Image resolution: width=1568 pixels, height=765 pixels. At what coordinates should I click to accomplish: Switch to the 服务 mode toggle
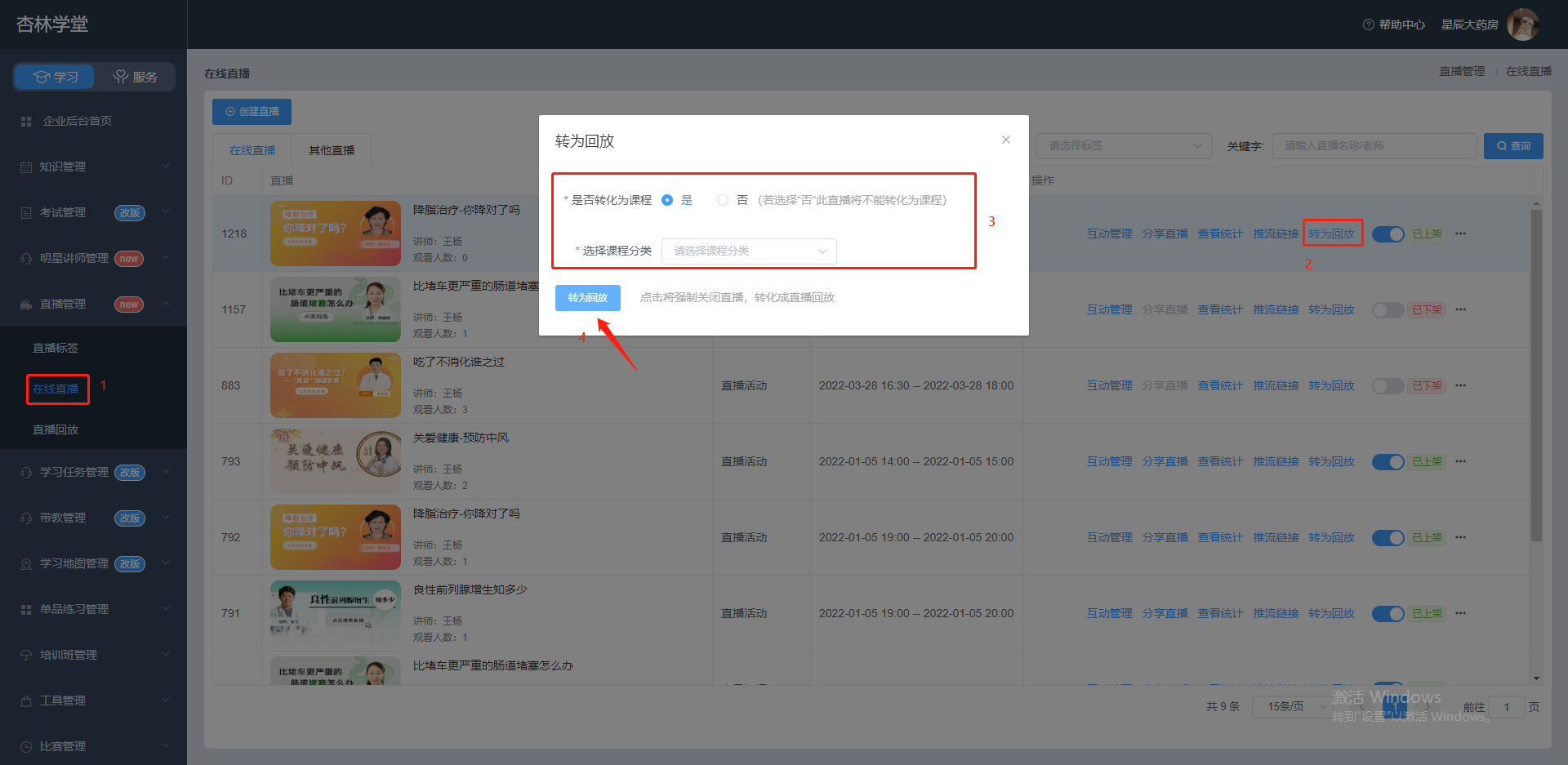(135, 77)
